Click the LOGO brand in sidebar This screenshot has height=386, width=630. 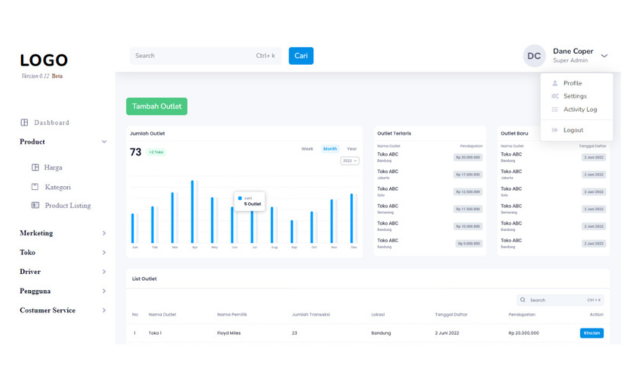click(x=44, y=60)
